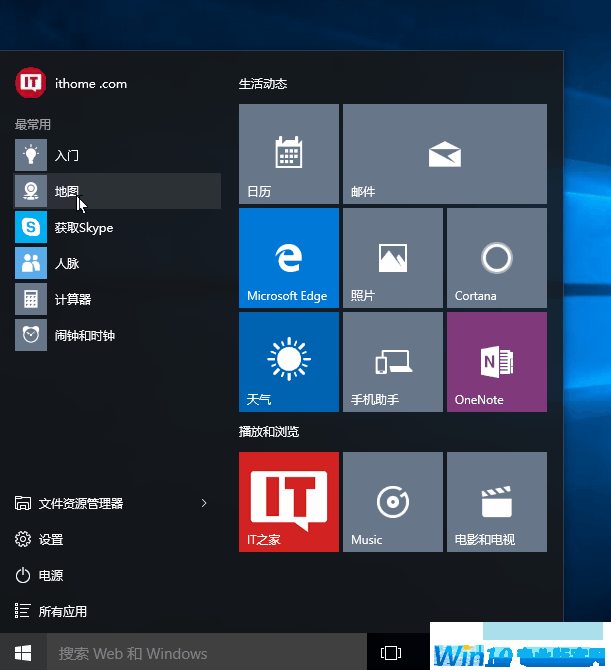Open the 照片 photos tile
Image resolution: width=611 pixels, height=670 pixels.
[x=393, y=258]
